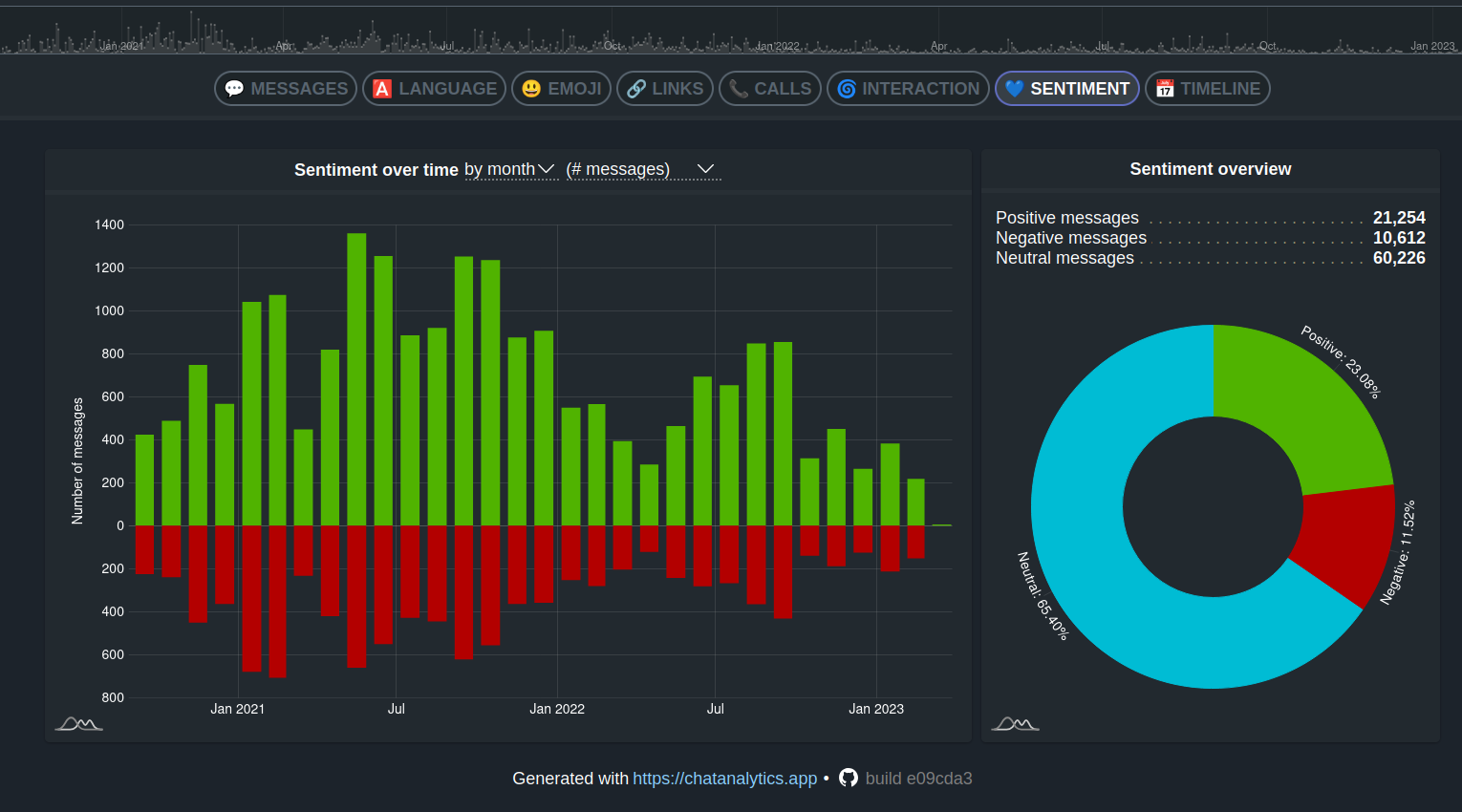The image size is (1462, 812).
Task: Open the "(# messages)" metric dropdown
Action: click(640, 169)
